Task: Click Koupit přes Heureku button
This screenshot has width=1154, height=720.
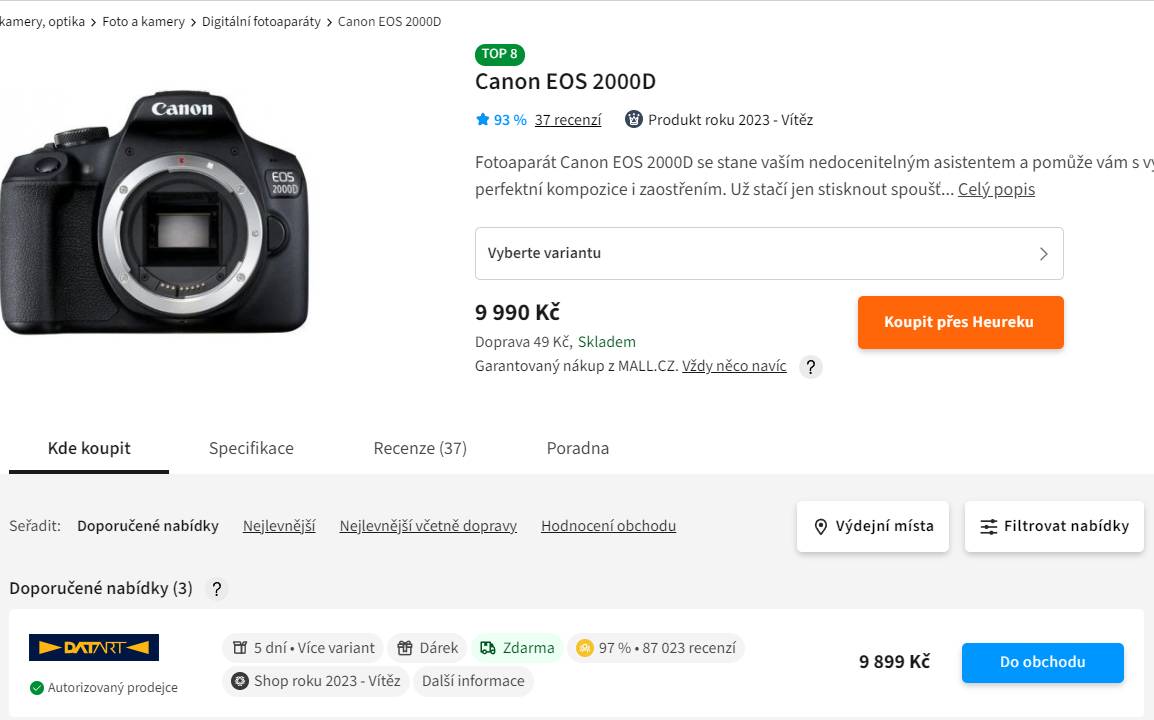Action: pos(960,322)
